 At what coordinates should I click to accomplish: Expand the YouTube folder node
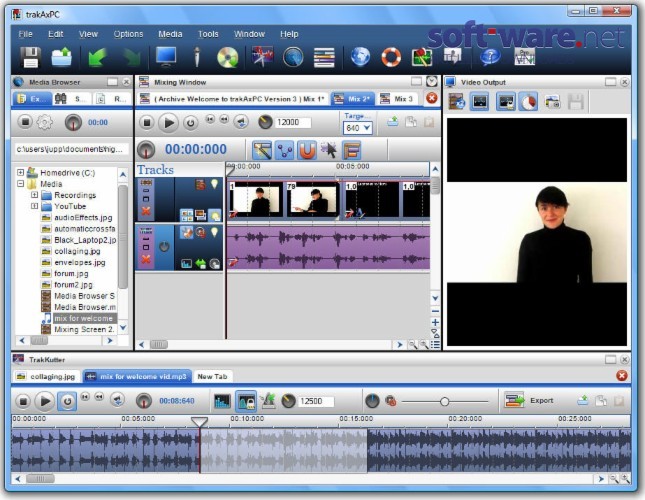(x=35, y=206)
